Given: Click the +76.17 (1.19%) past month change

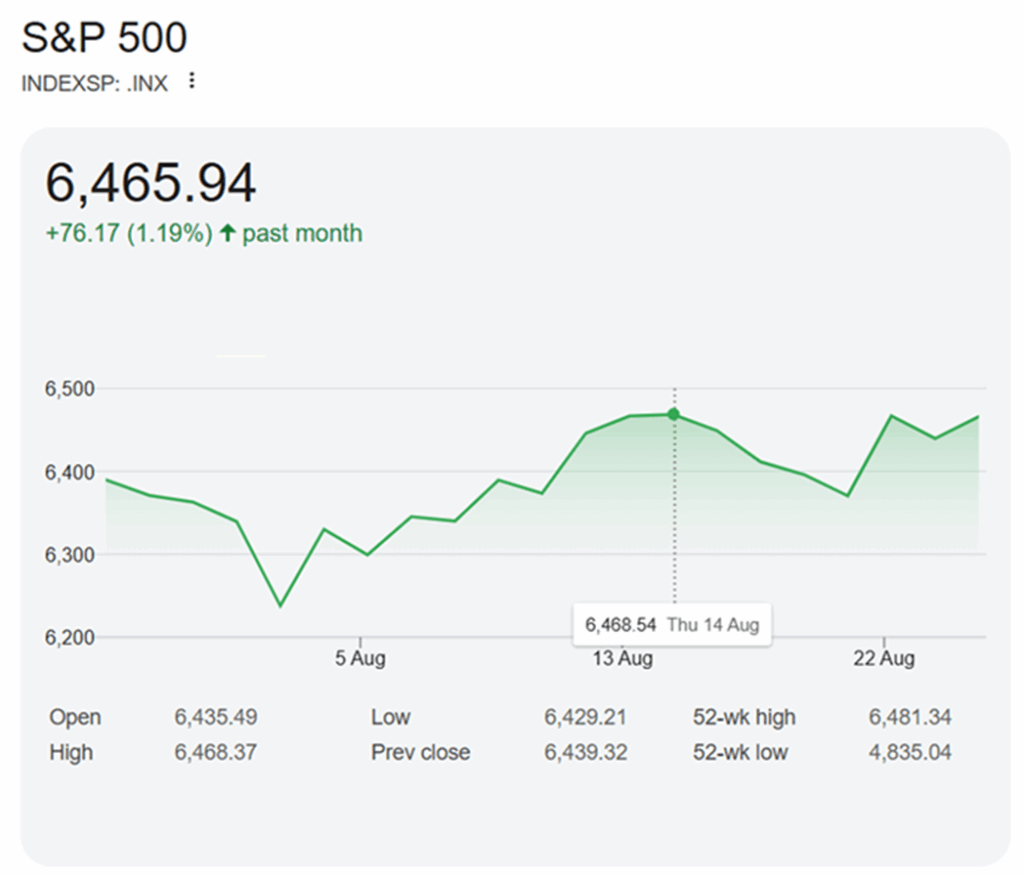Looking at the screenshot, I should 204,233.
